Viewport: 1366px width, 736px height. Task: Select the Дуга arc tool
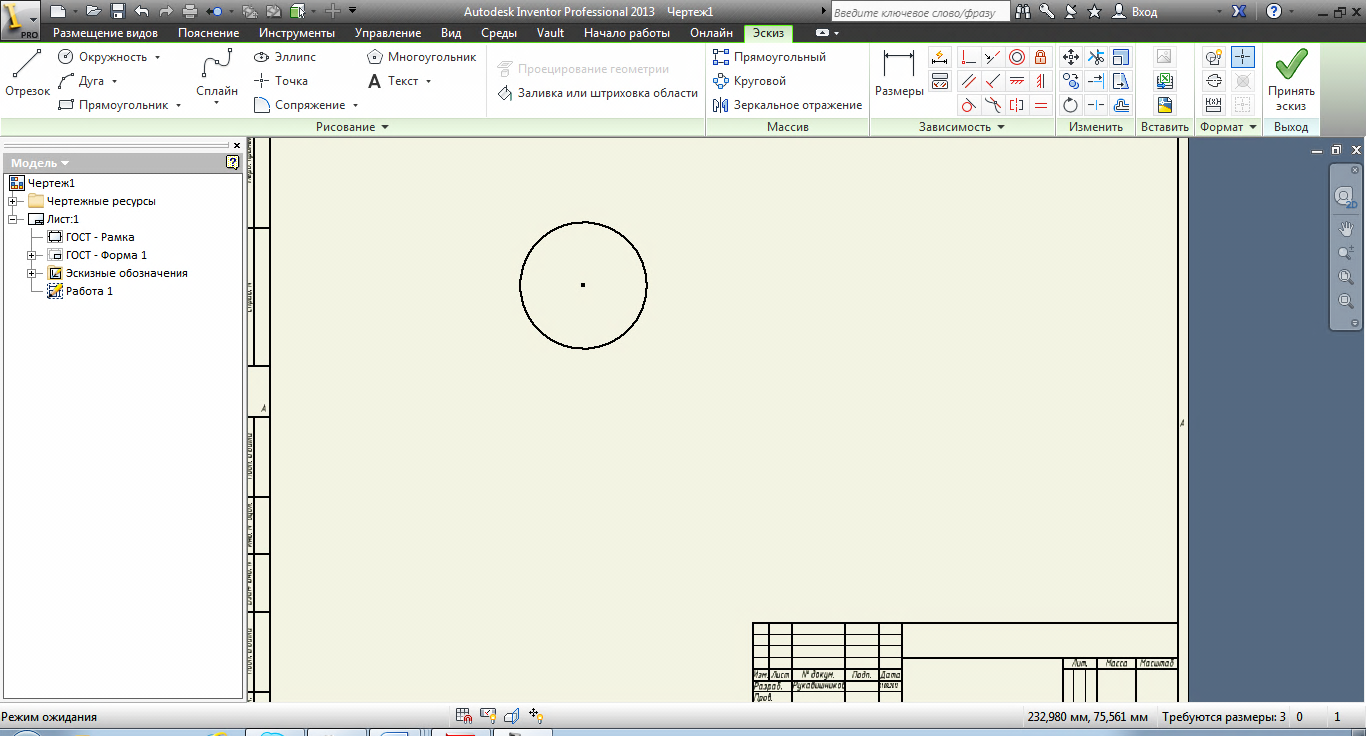81,81
